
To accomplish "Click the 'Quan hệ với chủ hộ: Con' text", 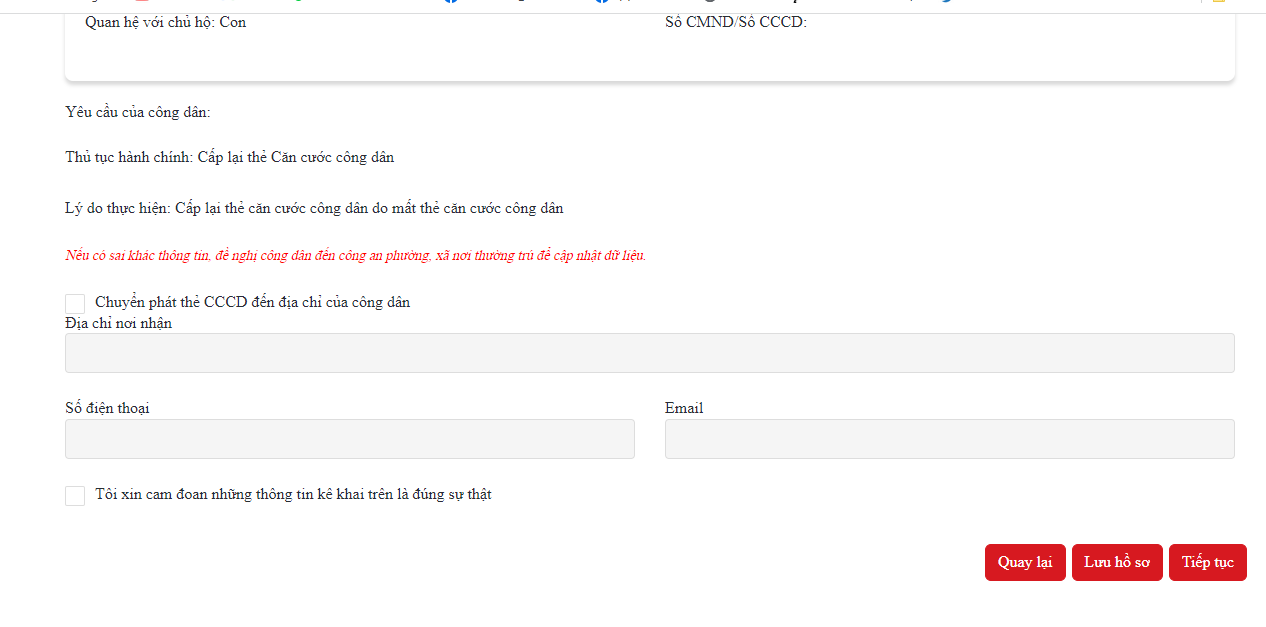I will (165, 22).
